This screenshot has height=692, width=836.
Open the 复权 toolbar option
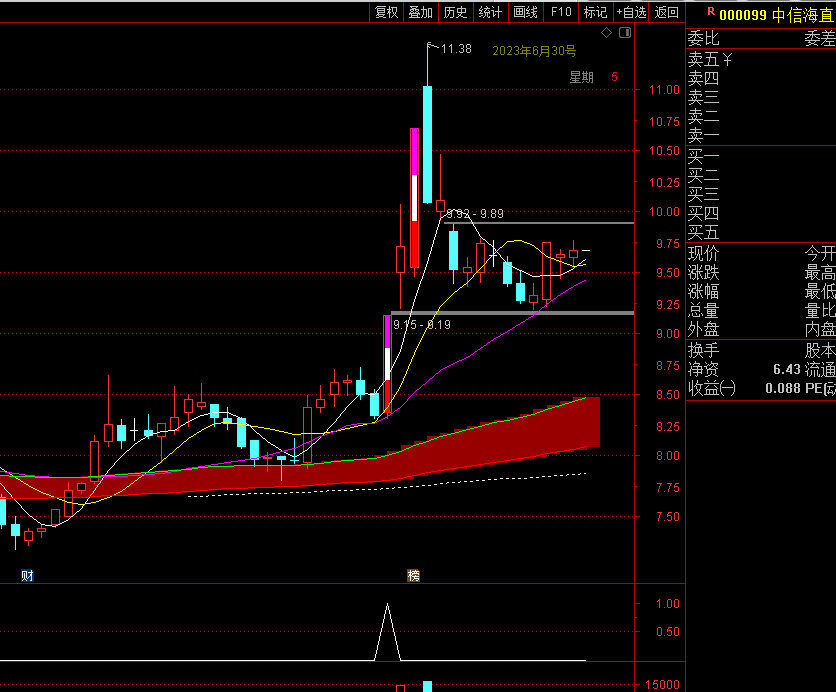point(387,12)
